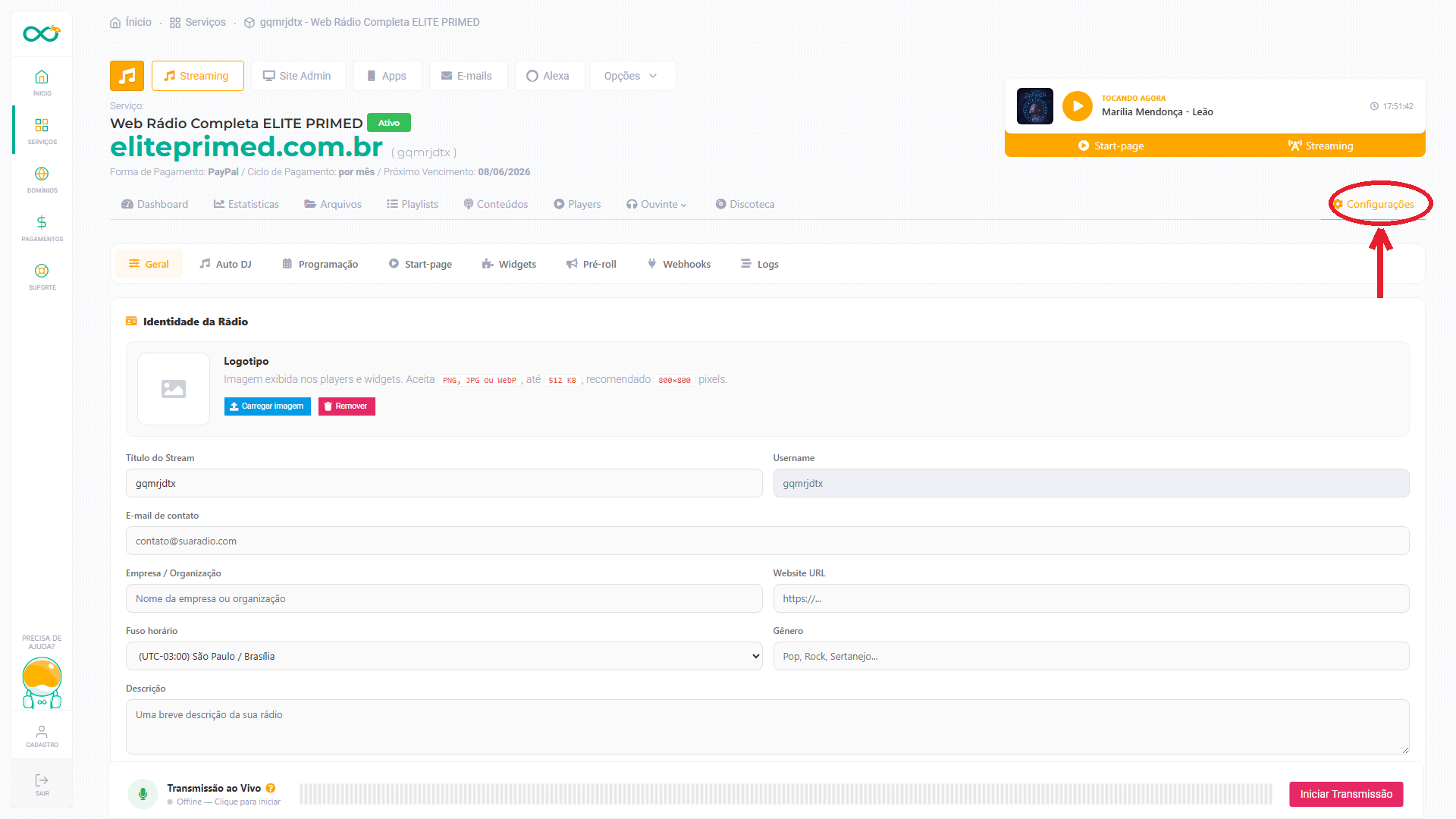The width and height of the screenshot is (1456, 819).
Task: Click the orange music note icon button
Action: 127,76
